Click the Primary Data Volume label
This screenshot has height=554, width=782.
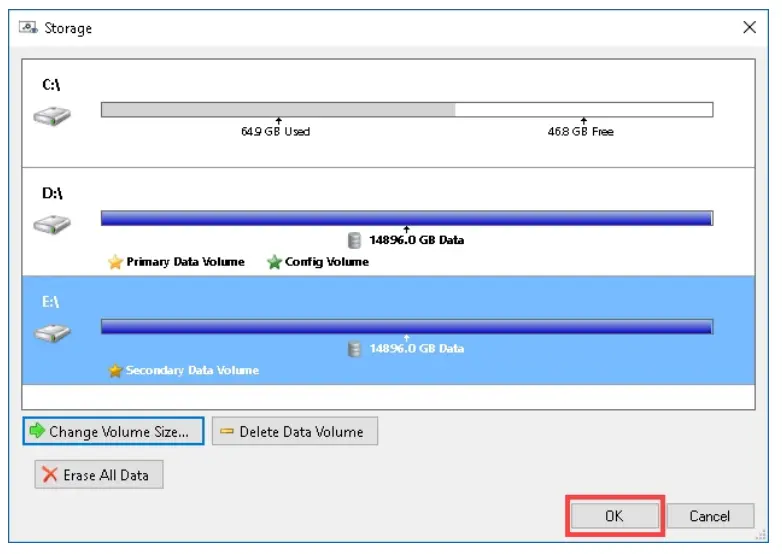click(186, 262)
